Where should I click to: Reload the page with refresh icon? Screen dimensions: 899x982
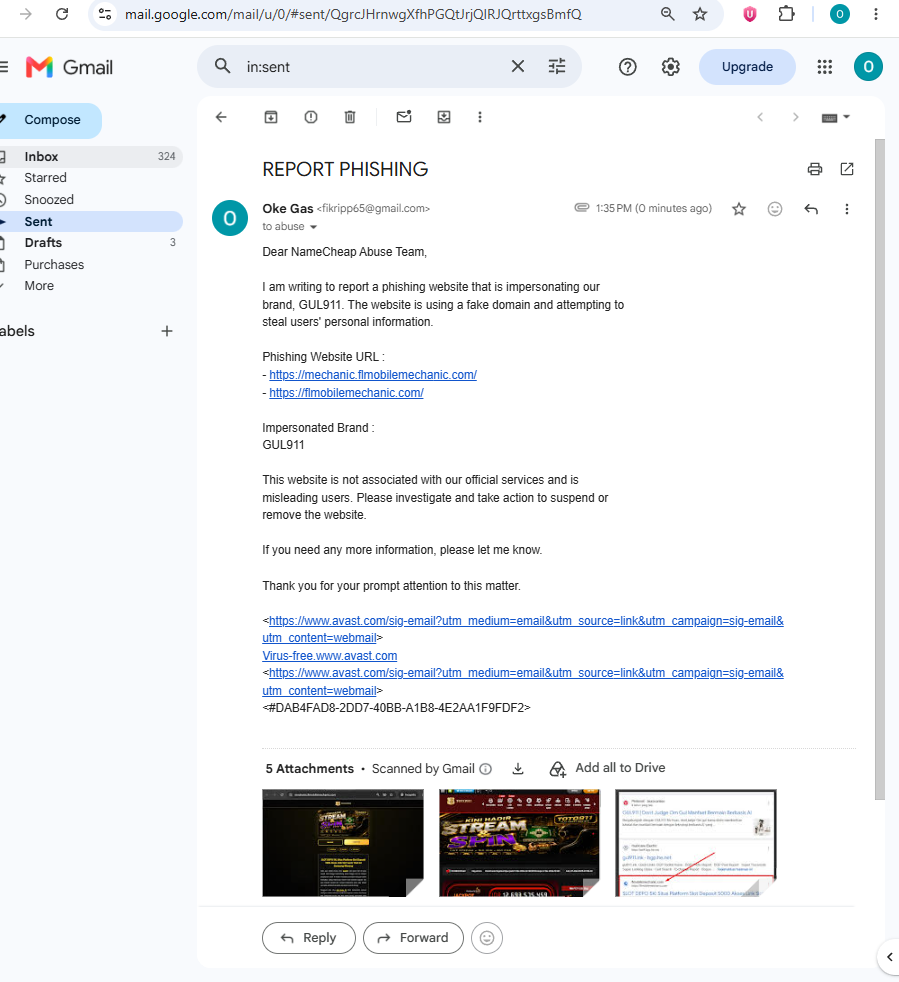(62, 14)
